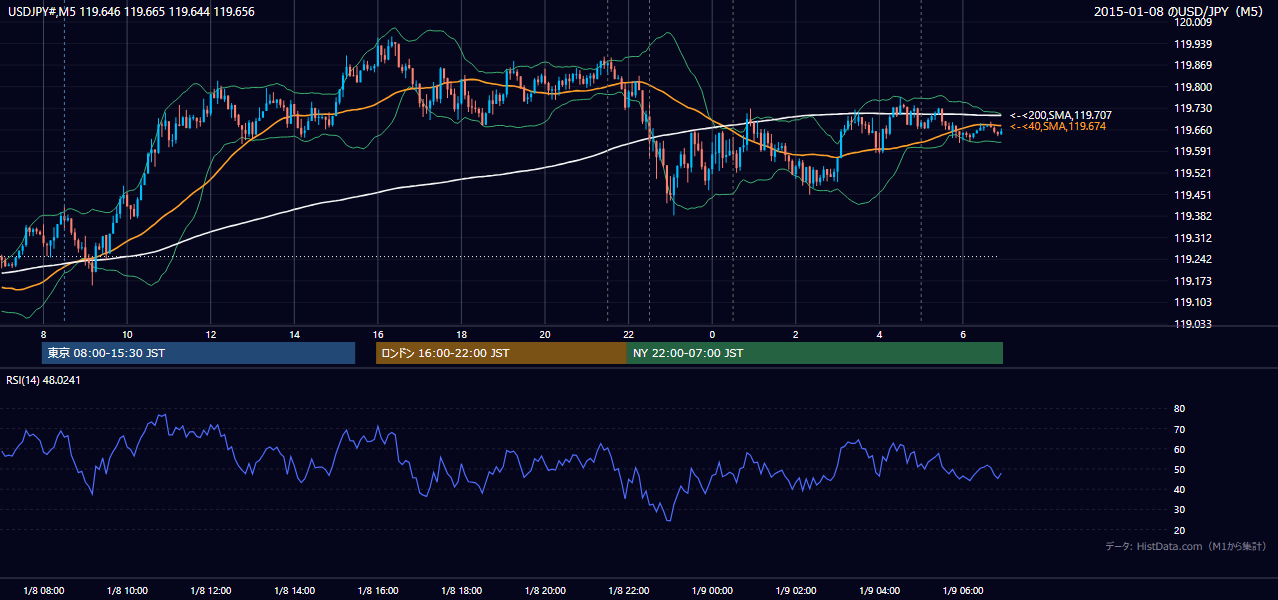Click price axis label 119.730
The width and height of the screenshot is (1278, 600).
1193,108
